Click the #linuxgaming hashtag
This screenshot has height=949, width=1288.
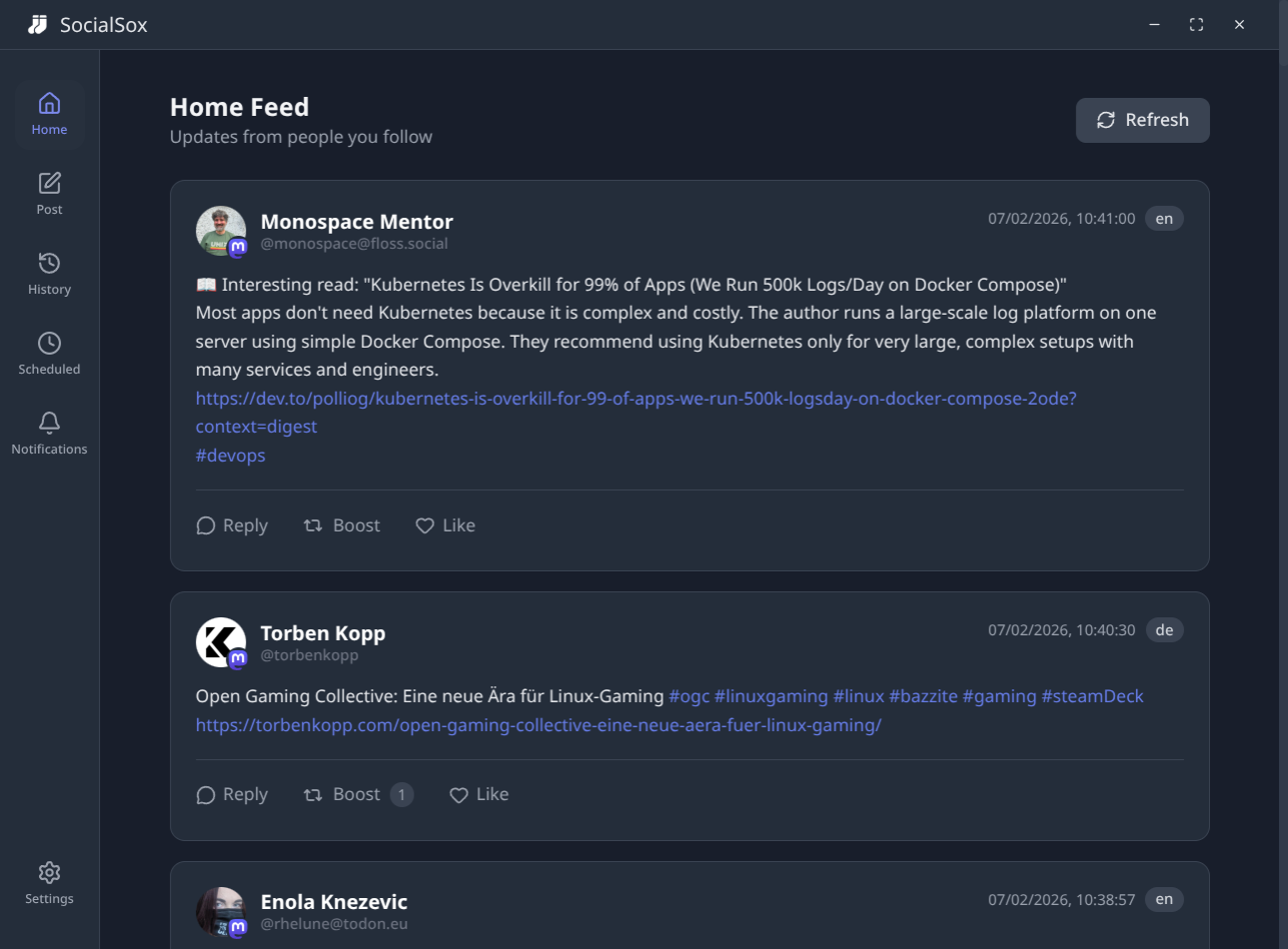(771, 696)
